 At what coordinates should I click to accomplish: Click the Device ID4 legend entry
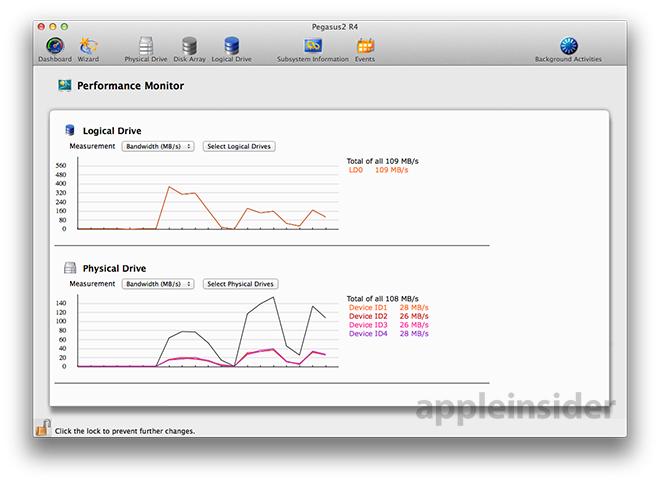[389, 334]
